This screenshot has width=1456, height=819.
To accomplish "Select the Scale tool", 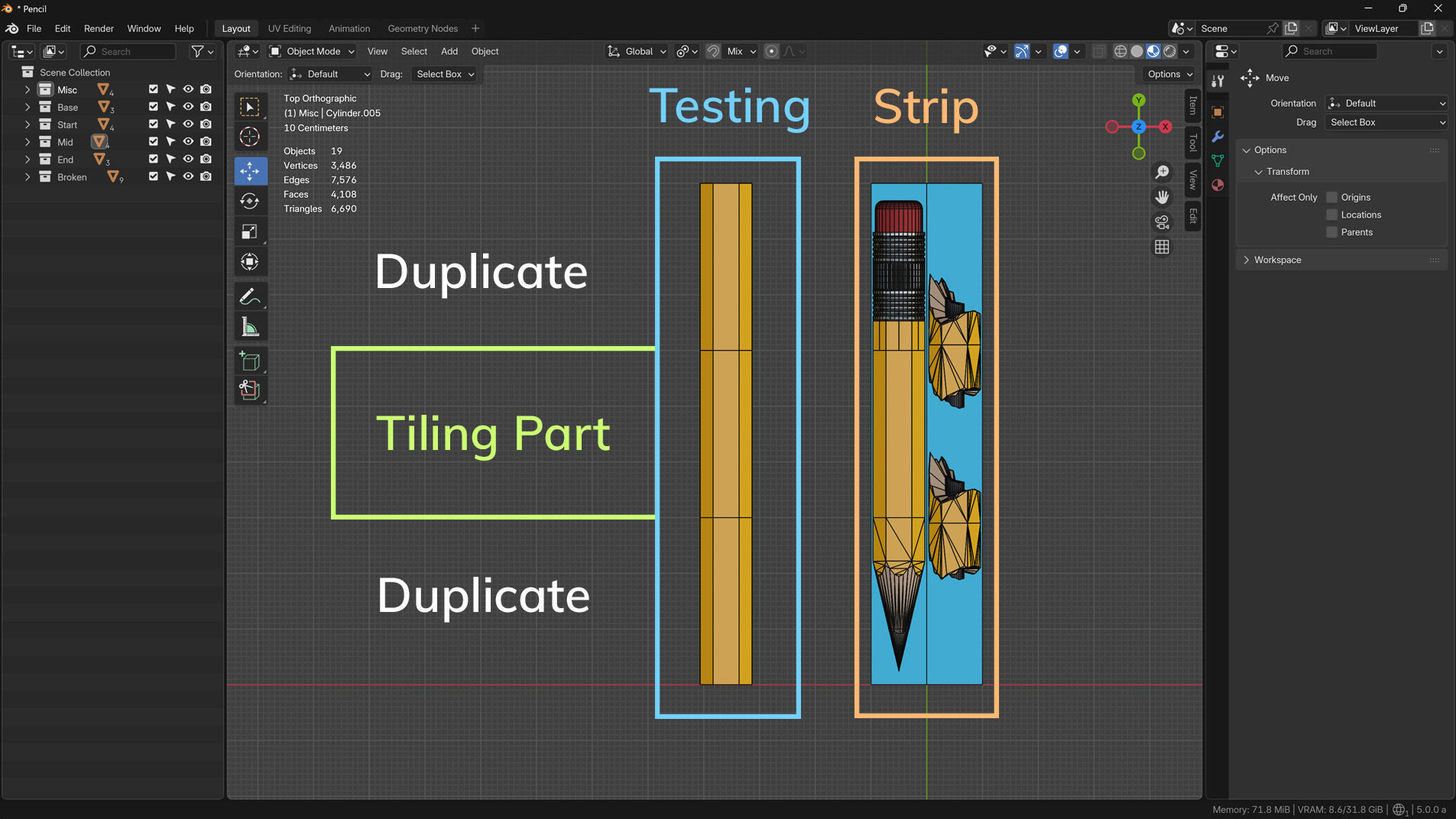I will 250,231.
